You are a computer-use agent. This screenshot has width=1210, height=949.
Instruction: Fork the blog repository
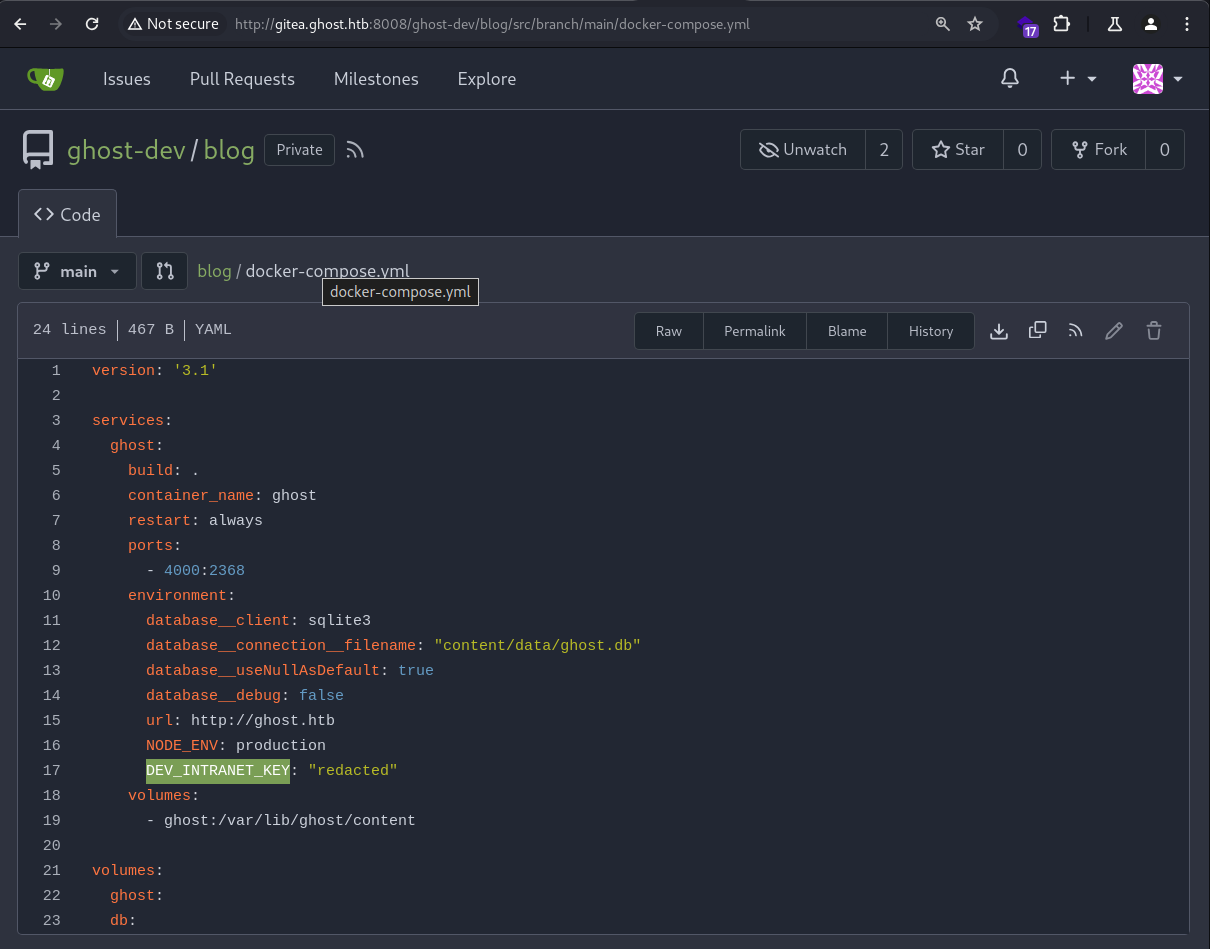click(x=1099, y=150)
